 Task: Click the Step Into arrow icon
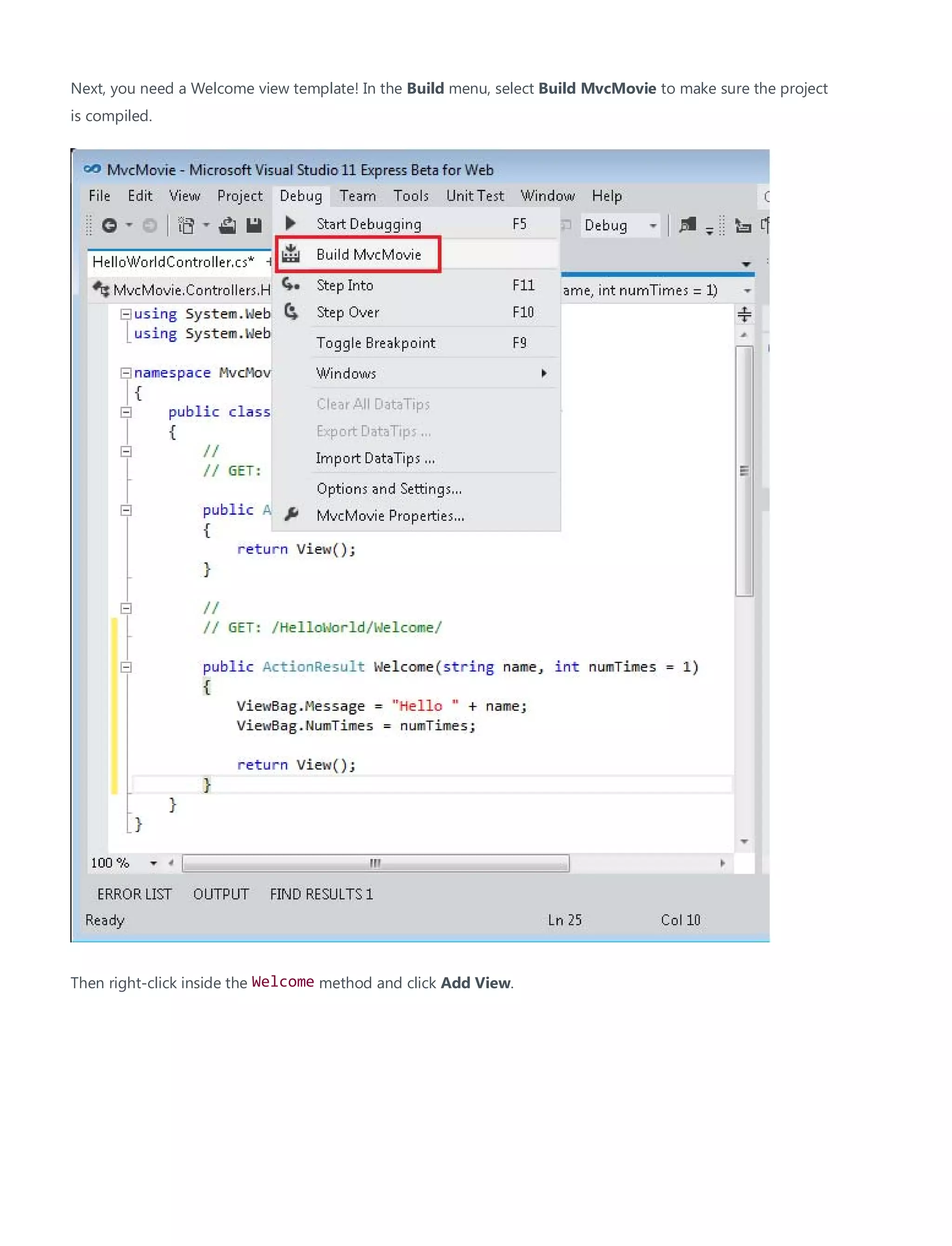click(x=291, y=284)
